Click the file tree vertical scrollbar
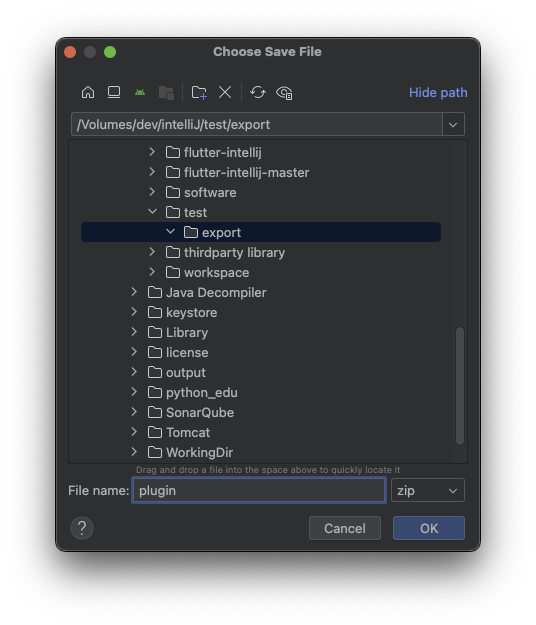This screenshot has height=625, width=536. point(460,385)
